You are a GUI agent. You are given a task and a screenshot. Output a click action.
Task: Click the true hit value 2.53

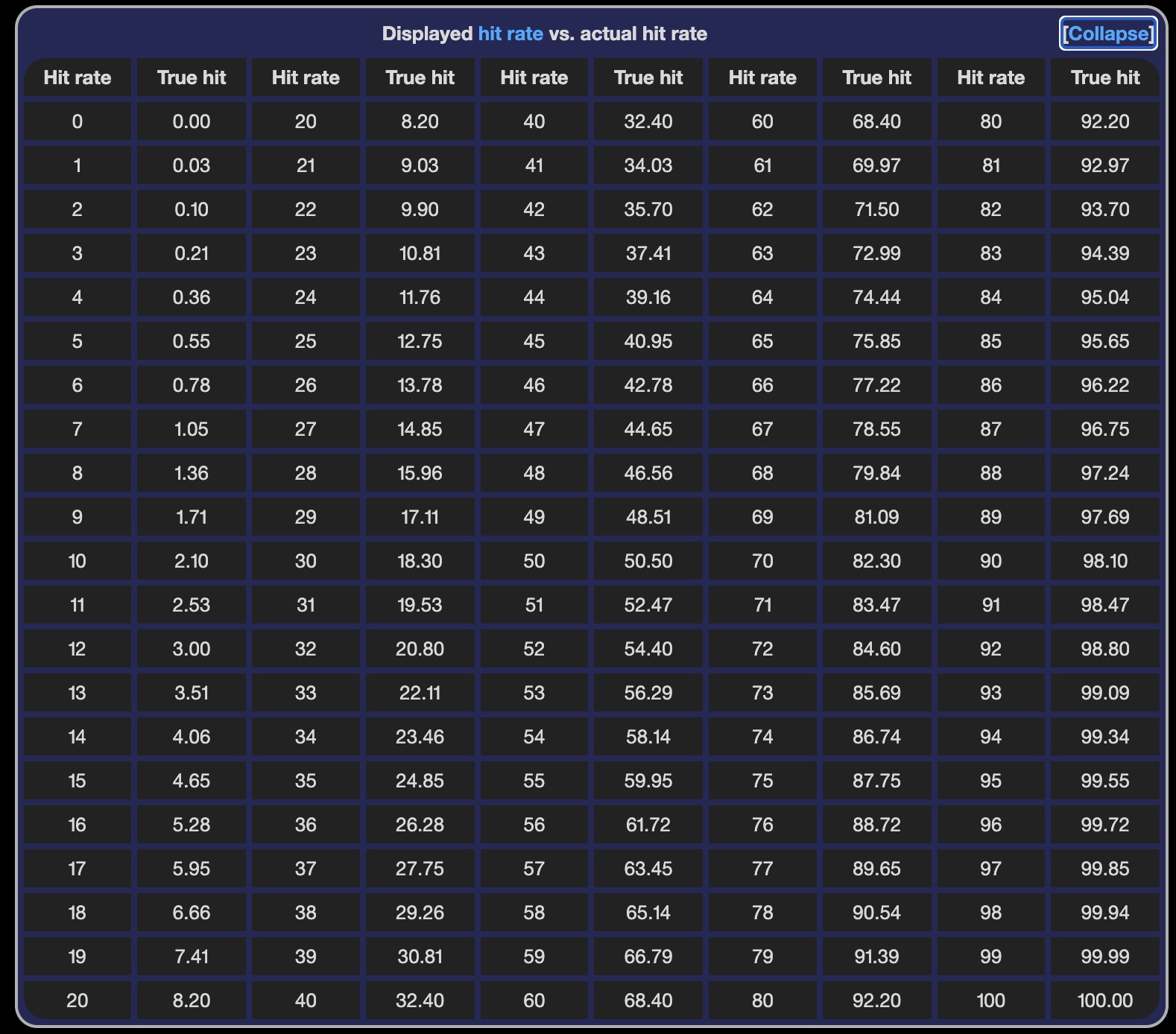point(192,605)
